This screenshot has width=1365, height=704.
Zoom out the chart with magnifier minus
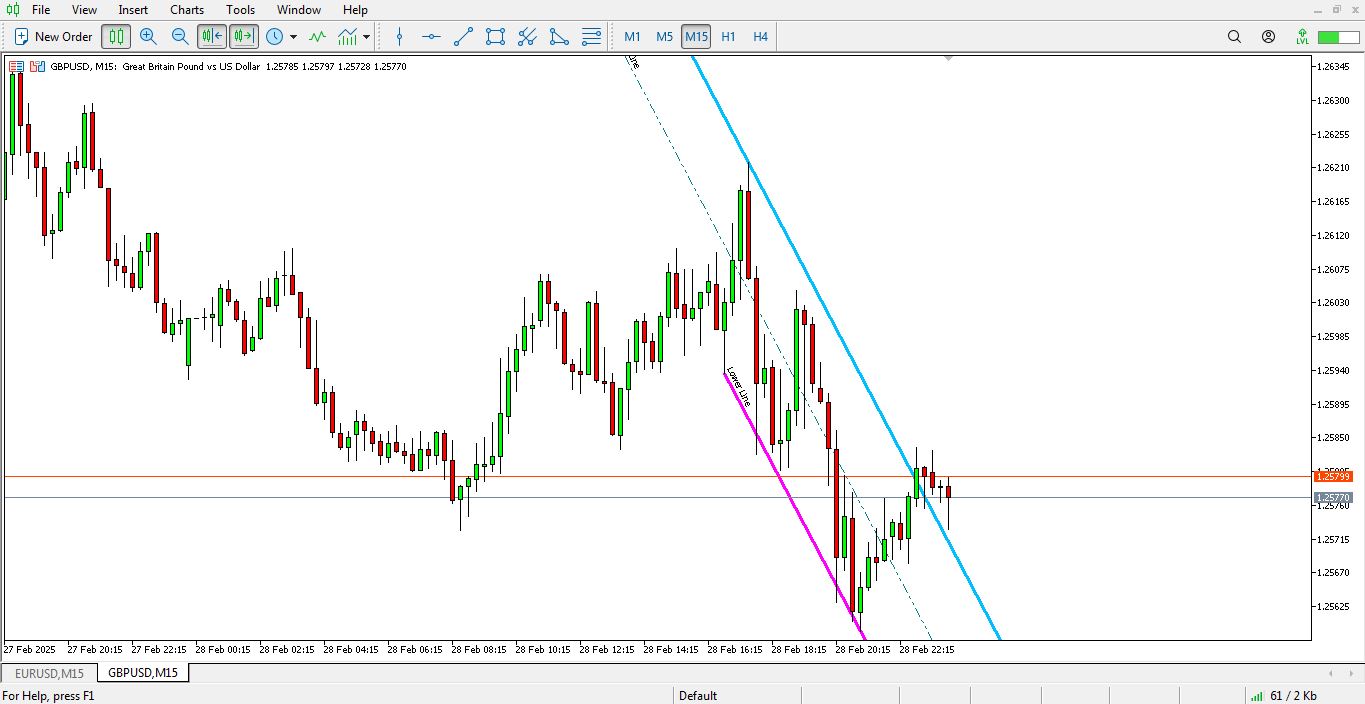pos(180,37)
